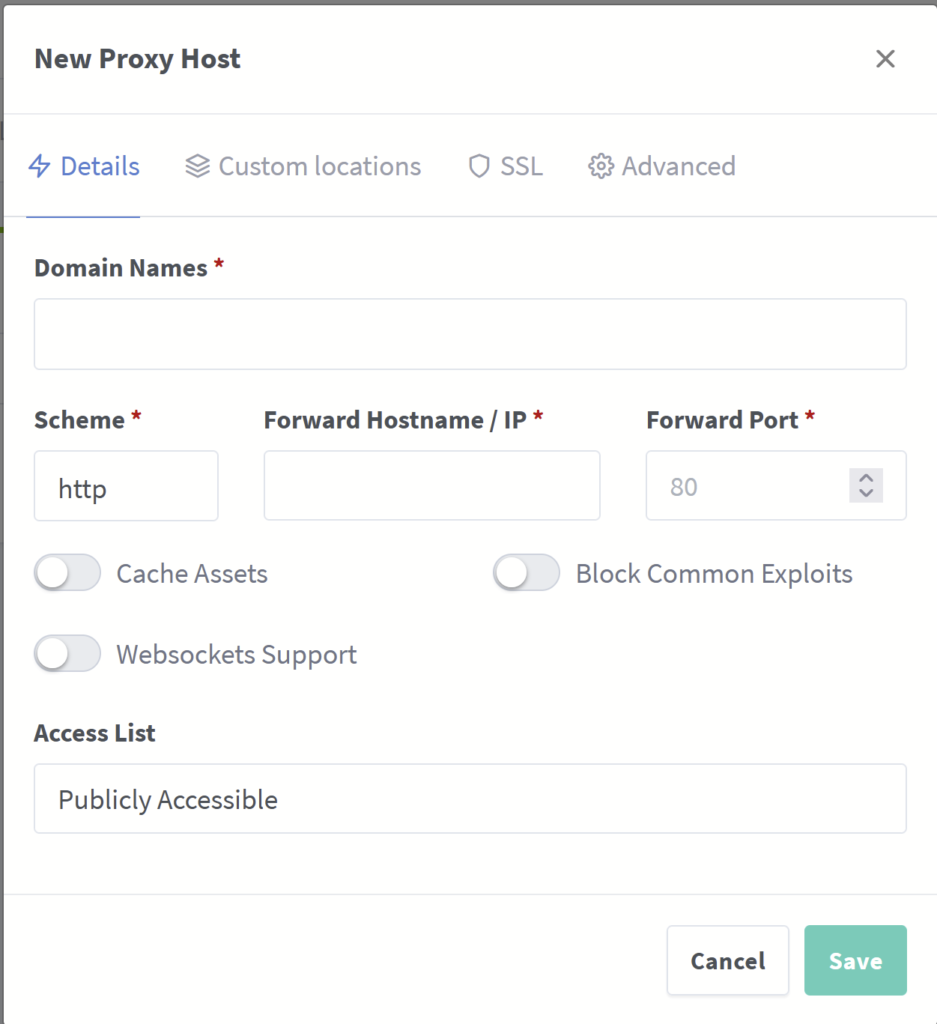The image size is (937, 1024).
Task: Click the gear icon beside Advanced
Action: coord(600,166)
